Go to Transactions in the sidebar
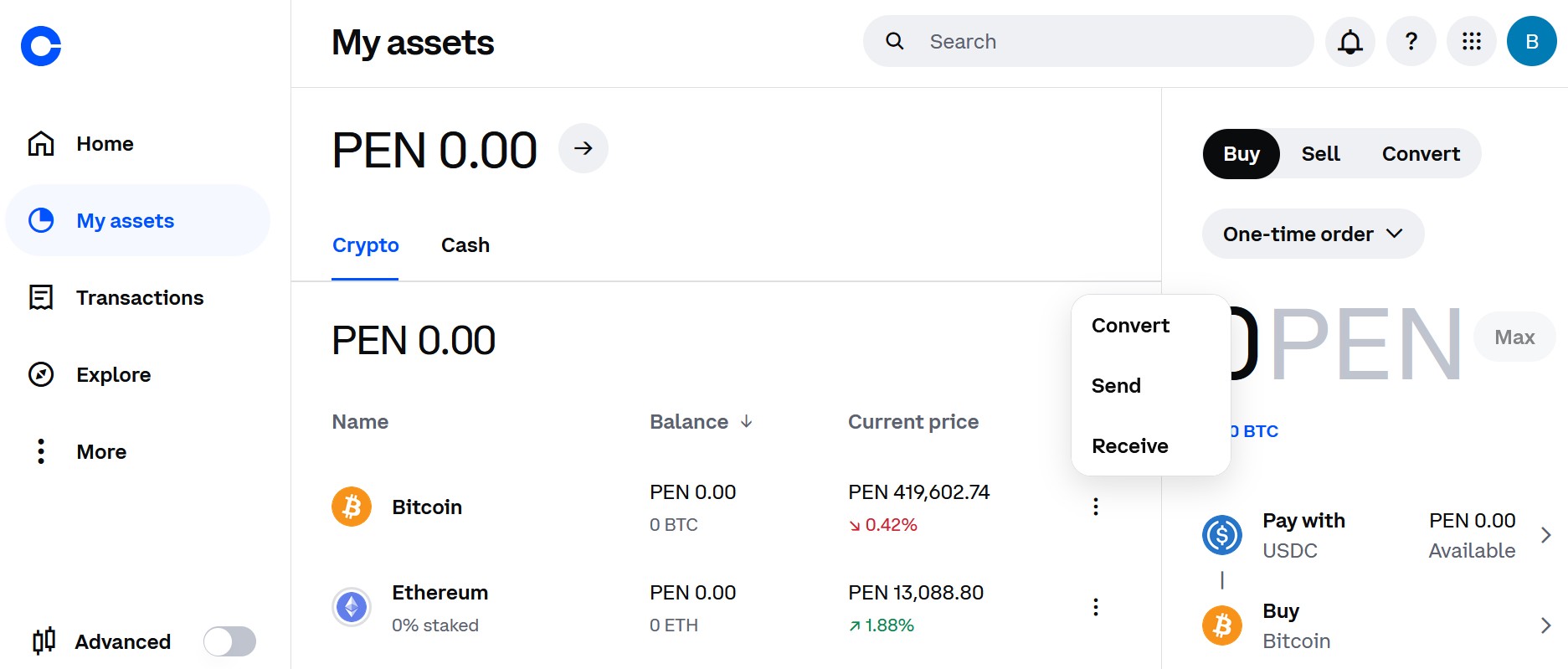 pyautogui.click(x=138, y=297)
